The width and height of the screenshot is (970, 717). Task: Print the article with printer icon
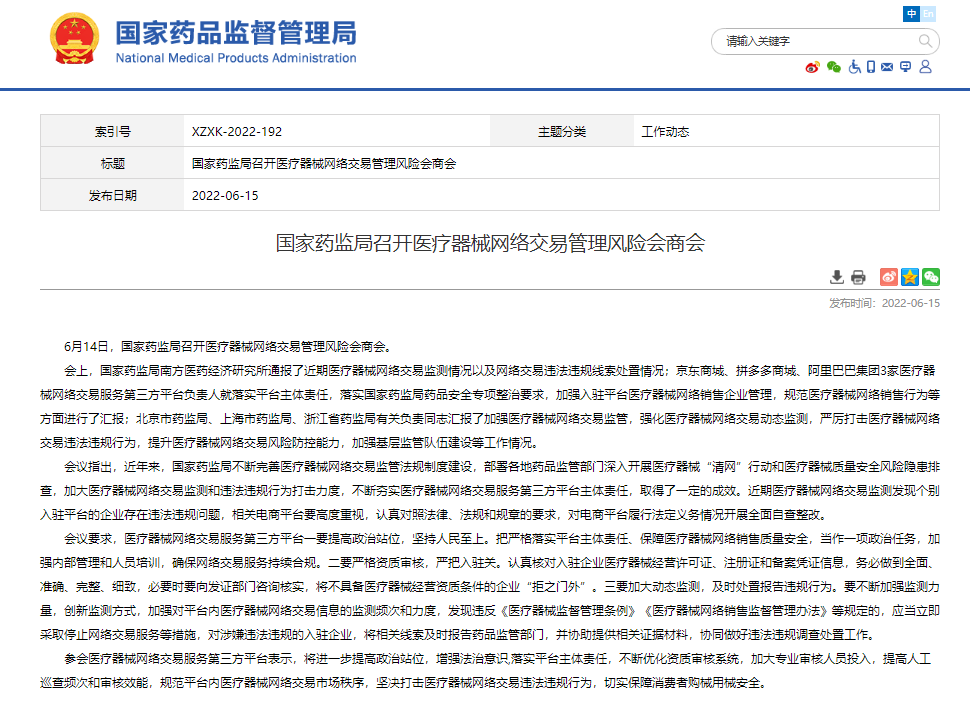click(x=858, y=277)
